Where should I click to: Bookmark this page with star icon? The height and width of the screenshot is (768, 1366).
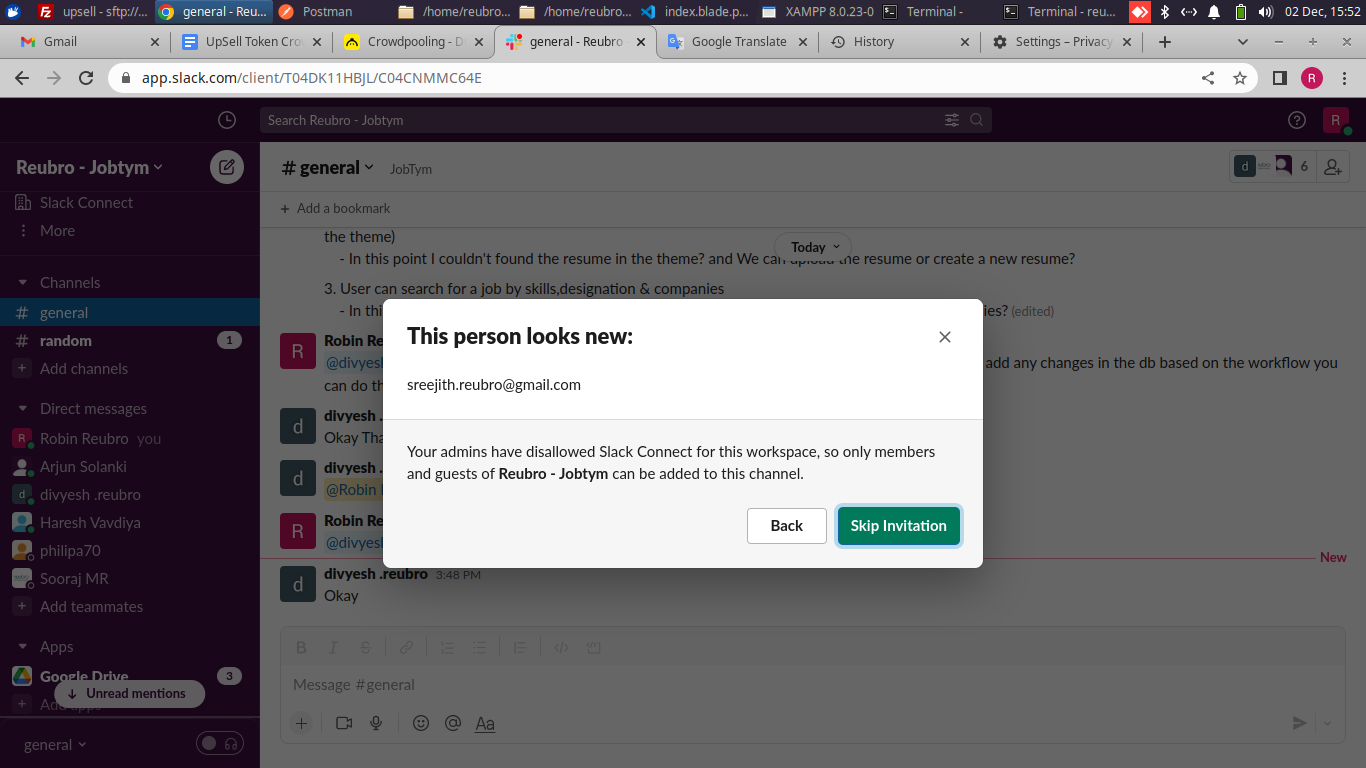point(1240,78)
